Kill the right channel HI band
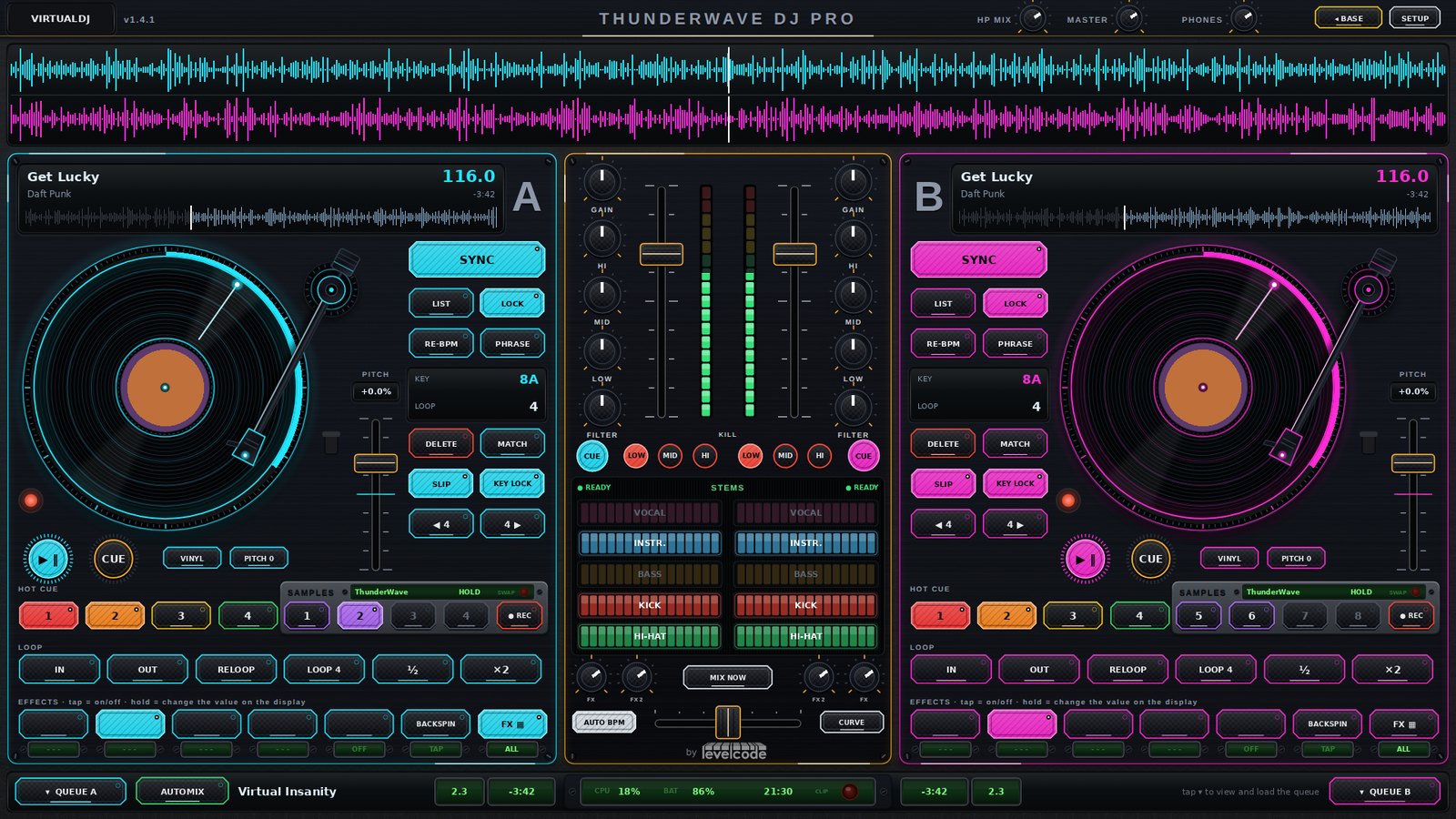 pos(819,455)
